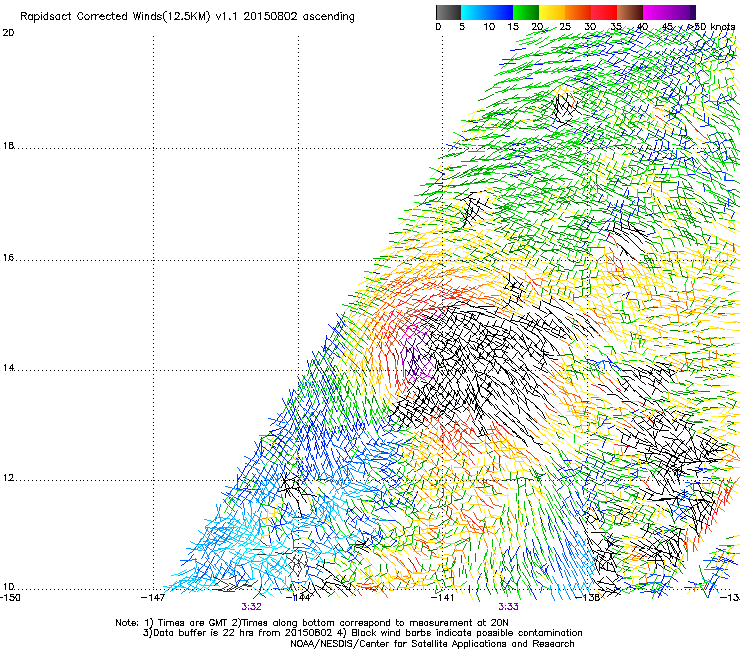Click the date text '20150802 ascending' in the title
740x650 pixels.
tap(299, 17)
